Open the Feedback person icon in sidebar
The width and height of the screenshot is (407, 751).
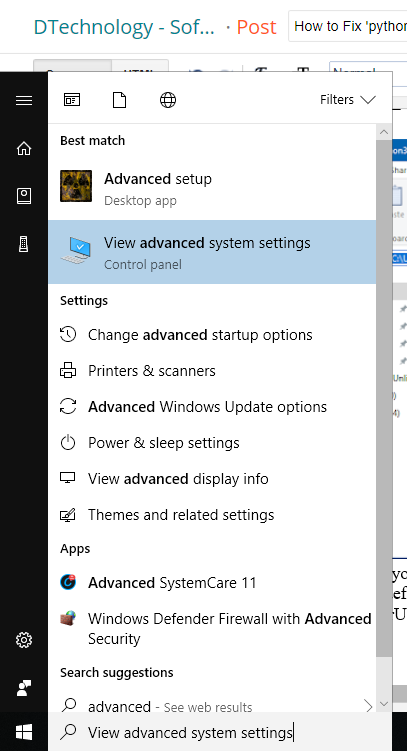[x=24, y=688]
